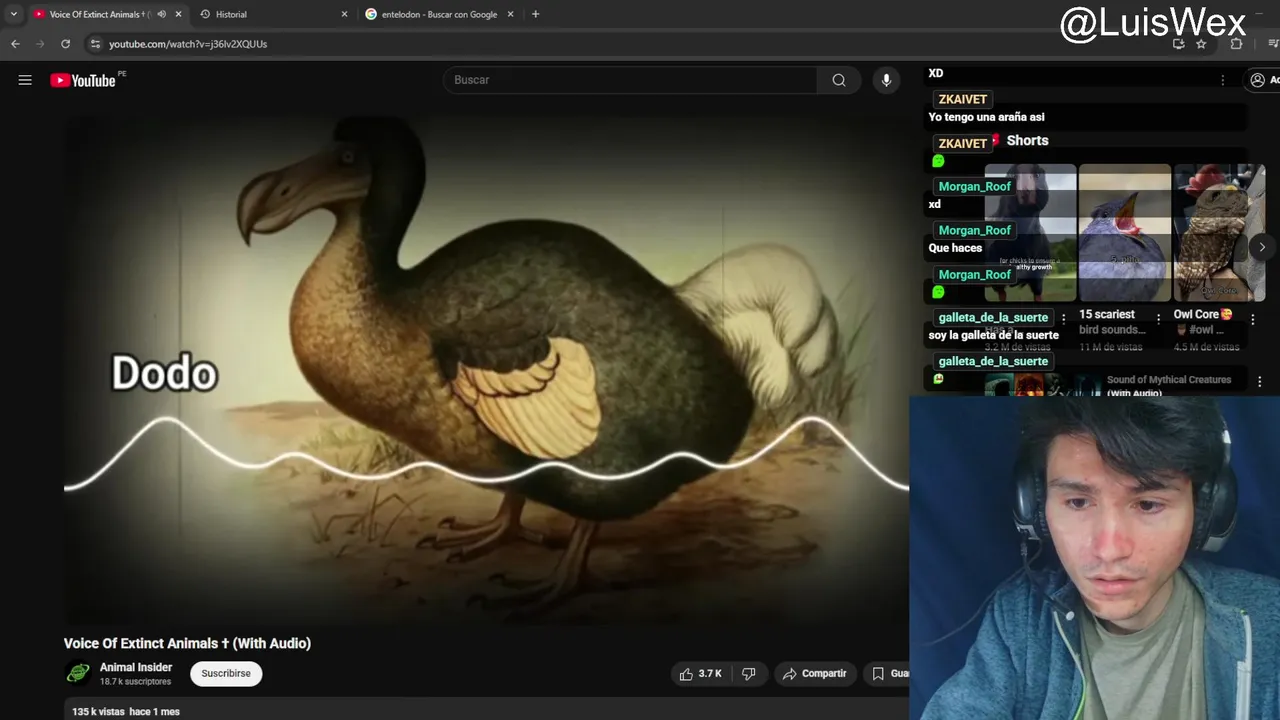Open options for 15 scariest bird sounds
The image size is (1280, 720).
pyautogui.click(x=1158, y=319)
